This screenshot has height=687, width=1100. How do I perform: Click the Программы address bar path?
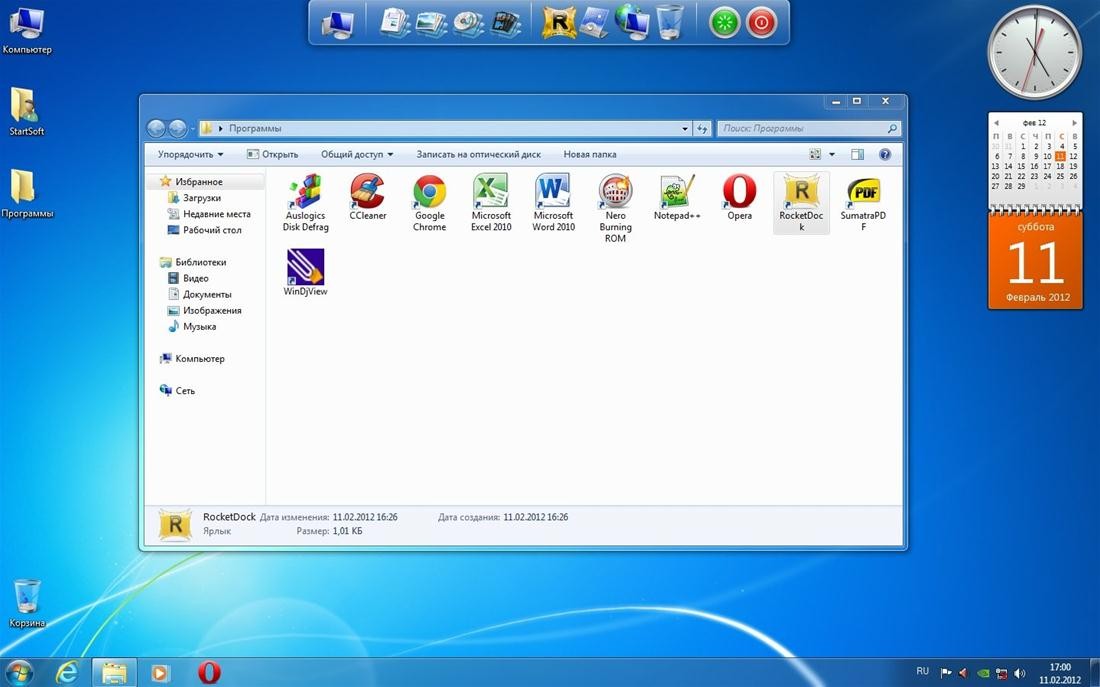point(255,128)
